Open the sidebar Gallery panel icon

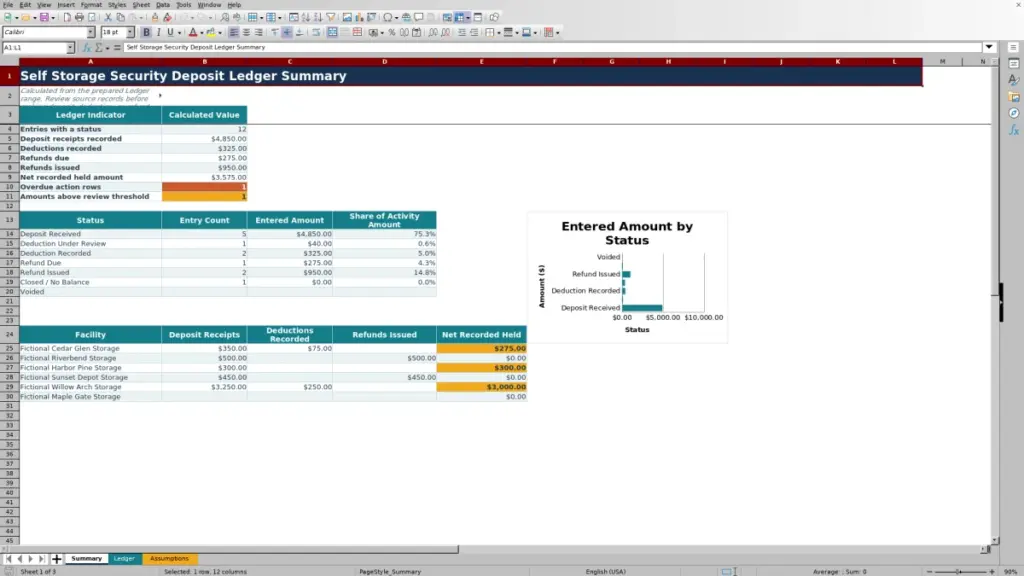(x=1014, y=97)
